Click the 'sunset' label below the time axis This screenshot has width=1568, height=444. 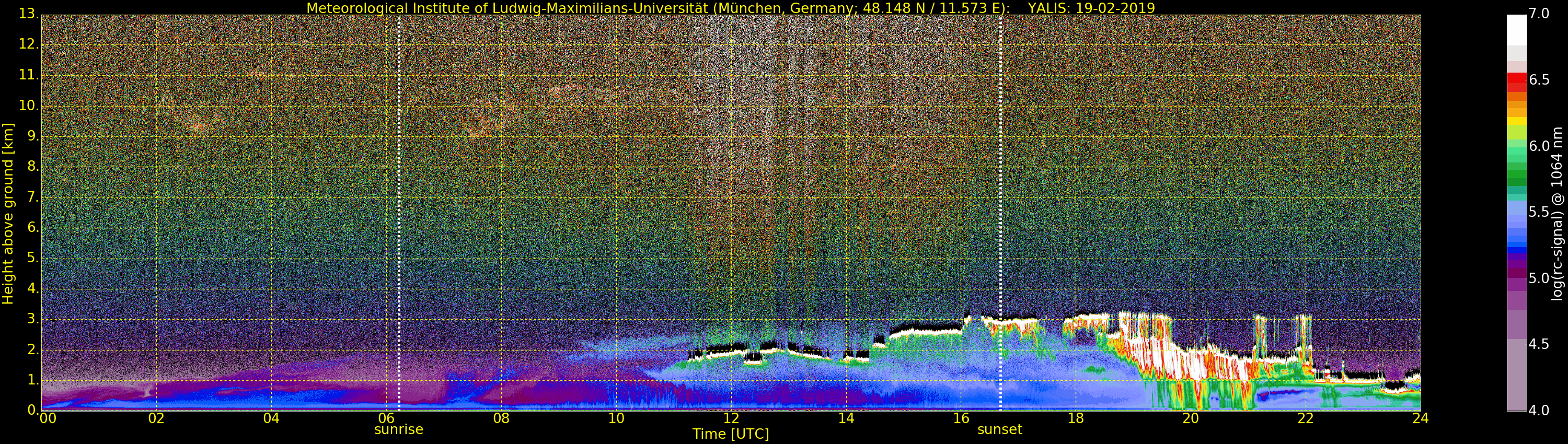[999, 429]
